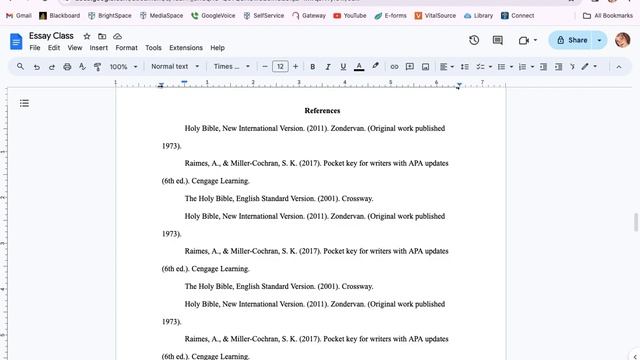Expand the bulleted list options arrow
Screen dimensions: 640x360
pos(511,67)
